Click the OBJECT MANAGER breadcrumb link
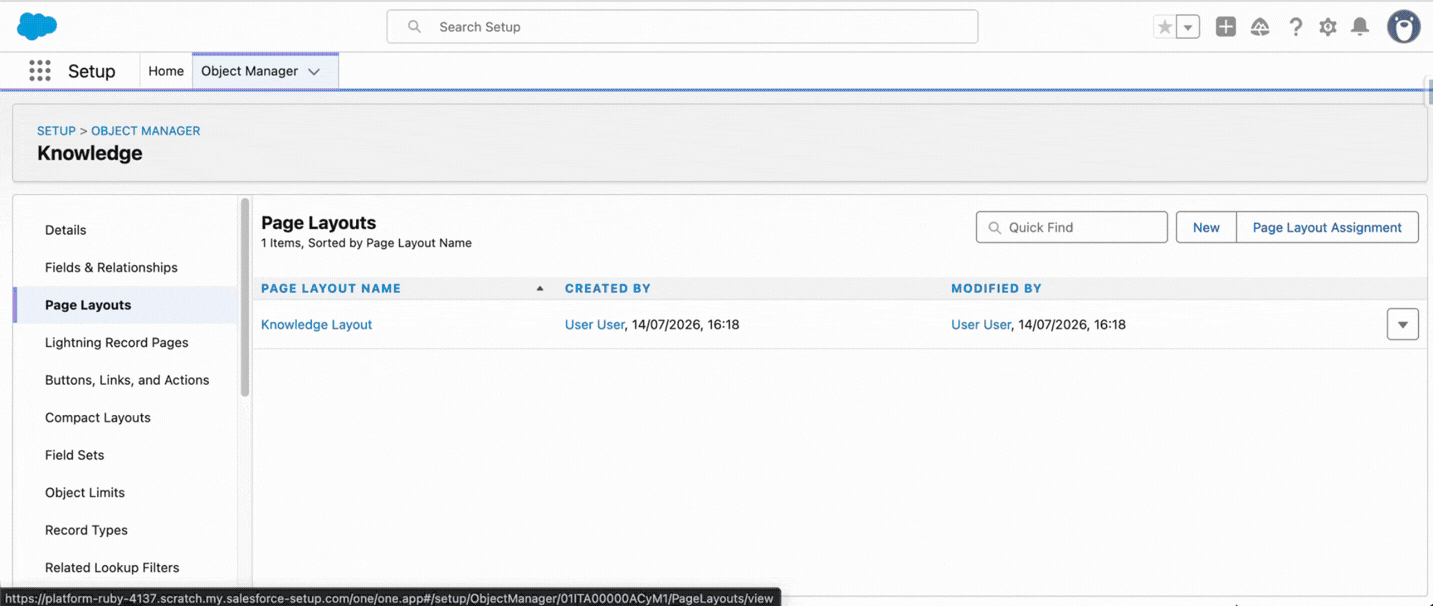The width and height of the screenshot is (1433, 606). pyautogui.click(x=146, y=131)
